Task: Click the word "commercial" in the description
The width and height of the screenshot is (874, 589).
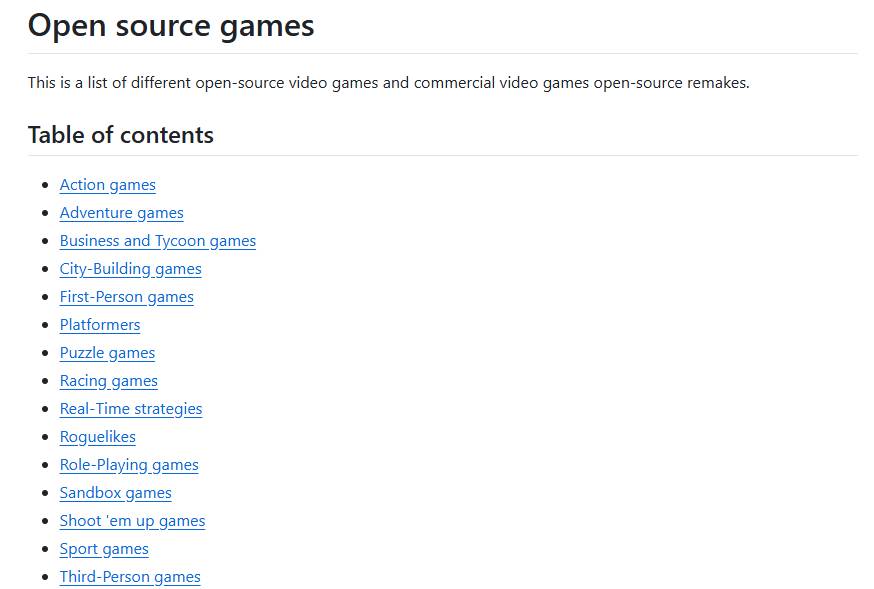Action: click(454, 83)
